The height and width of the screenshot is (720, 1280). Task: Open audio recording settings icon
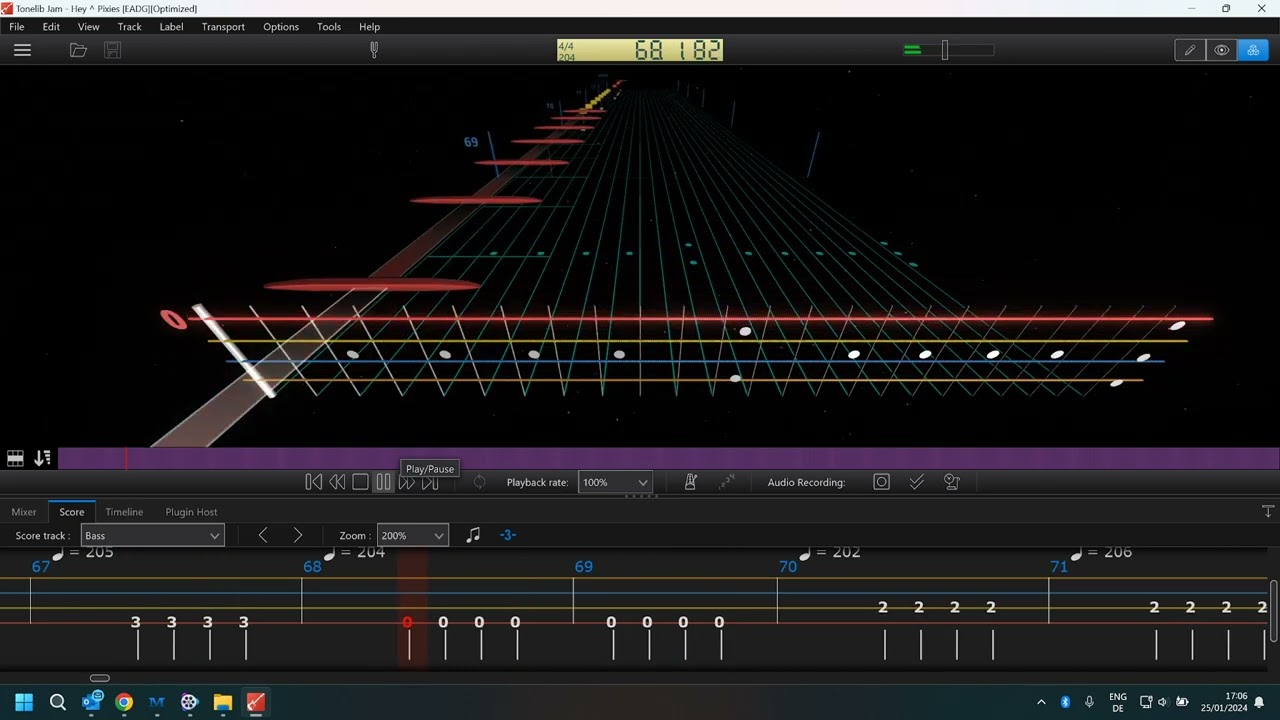(x=952, y=482)
